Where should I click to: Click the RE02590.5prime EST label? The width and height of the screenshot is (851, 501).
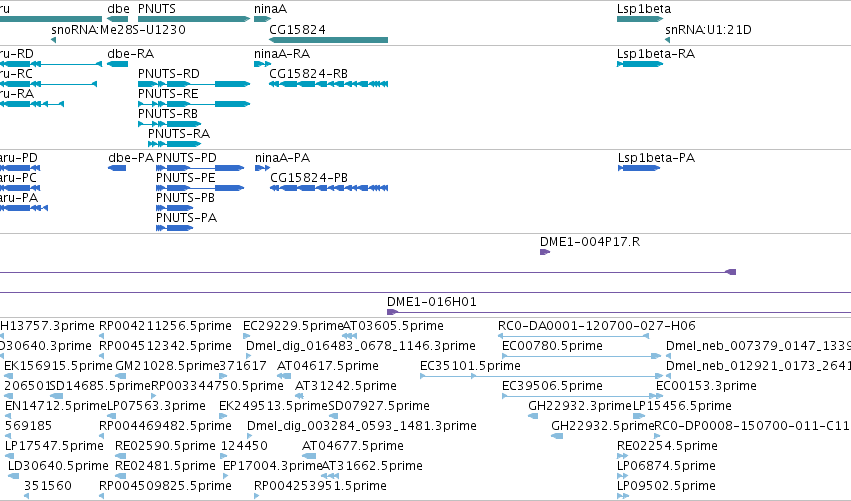click(166, 446)
